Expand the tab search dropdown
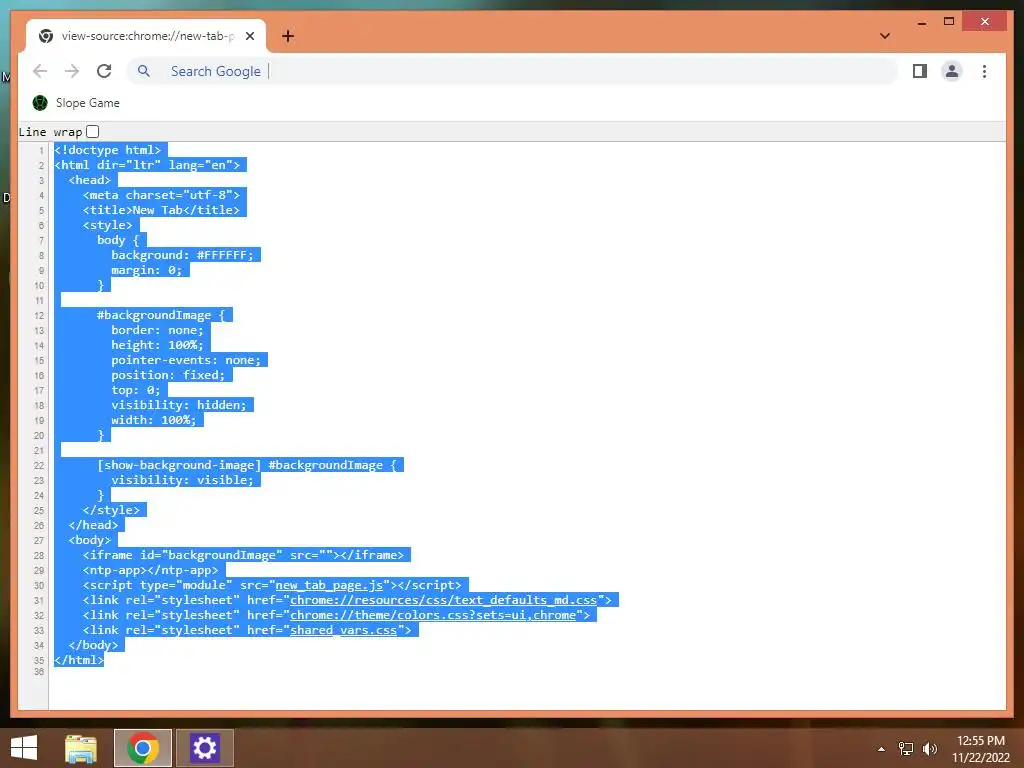The width and height of the screenshot is (1024, 768). 885,36
